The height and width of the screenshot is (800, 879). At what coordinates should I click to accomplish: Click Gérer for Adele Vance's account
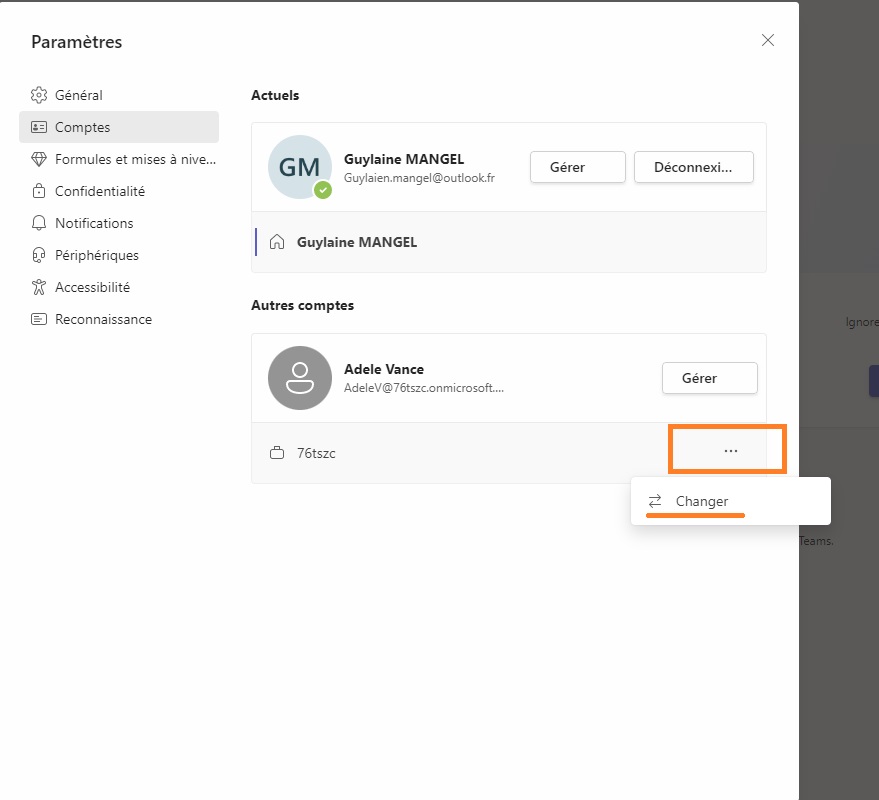(x=710, y=378)
